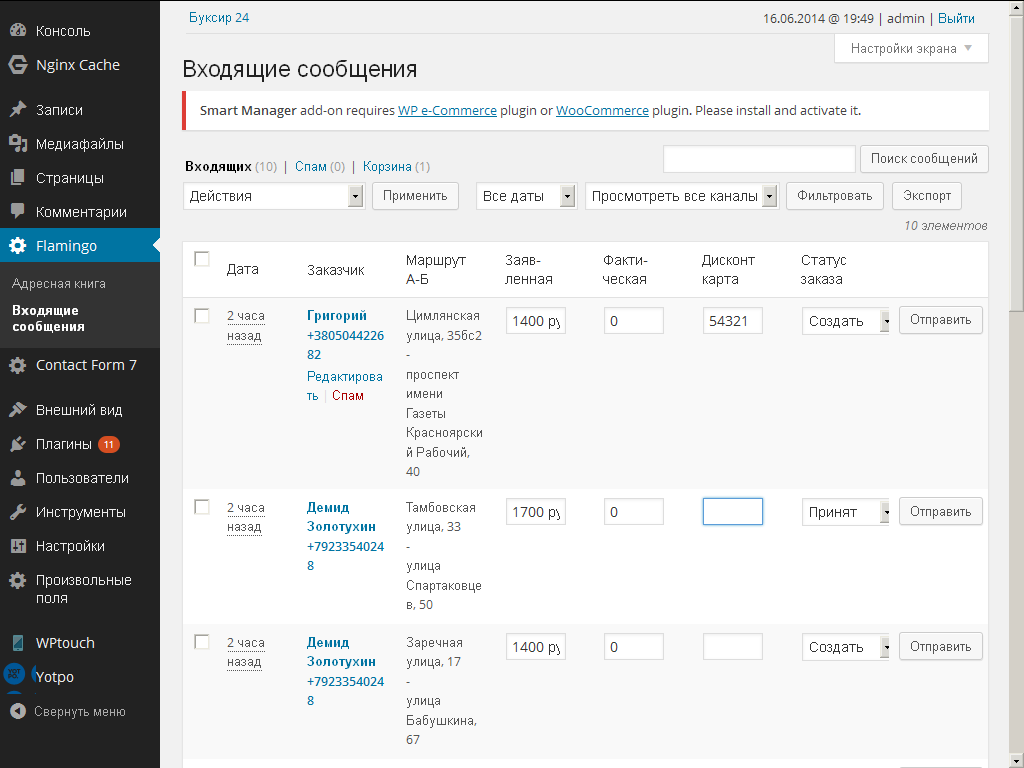Screen dimensions: 1024x768
Task: Toggle the select-all checkbox in table header
Action: (x=202, y=259)
